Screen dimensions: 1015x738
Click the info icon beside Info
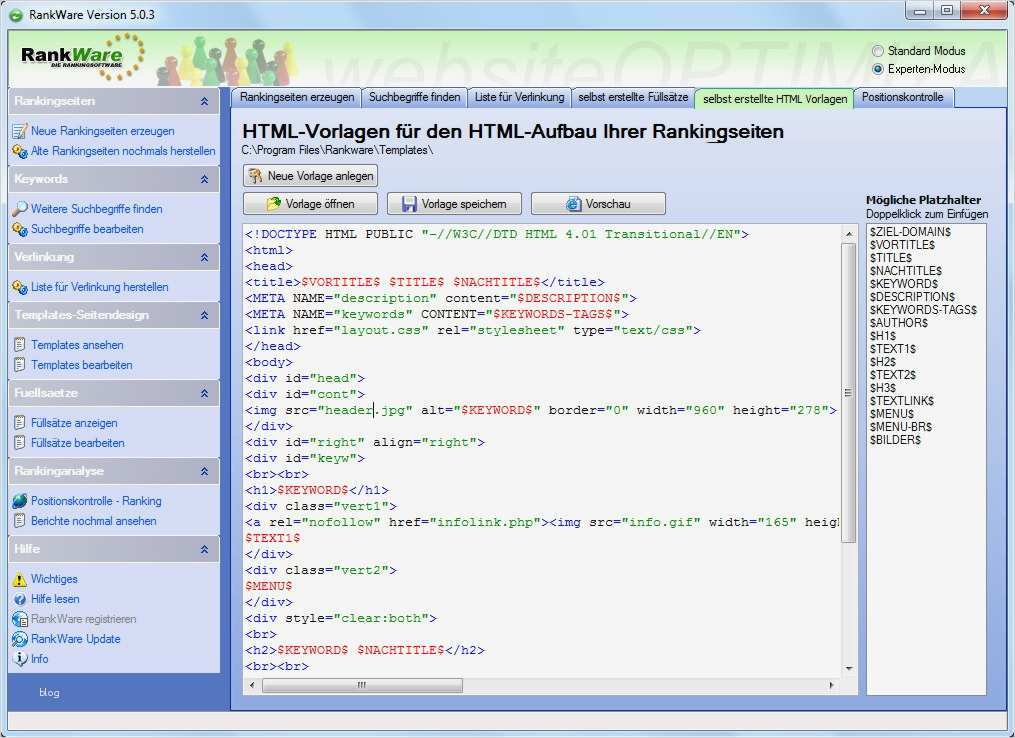click(x=19, y=659)
